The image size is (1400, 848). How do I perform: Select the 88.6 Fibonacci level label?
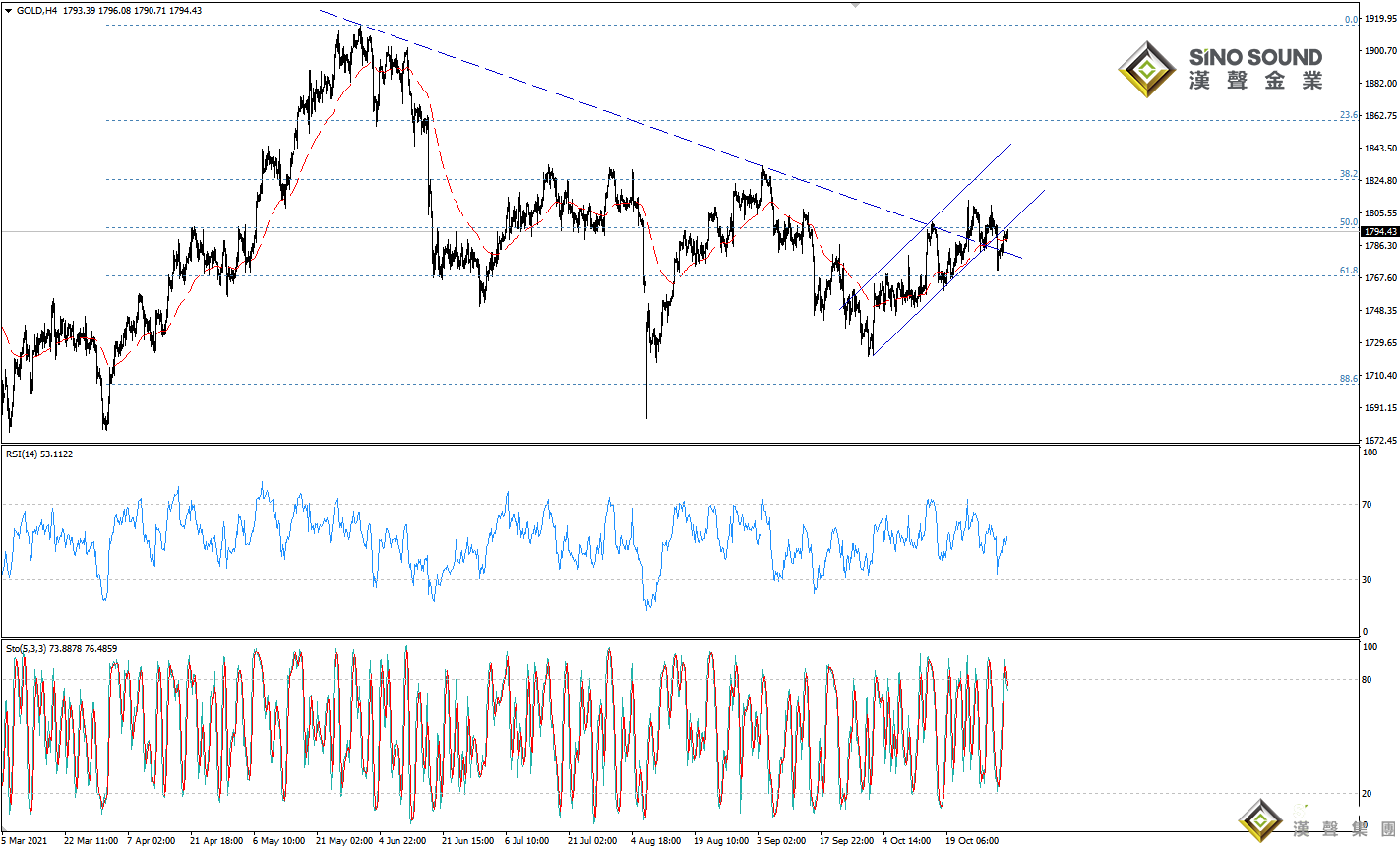tap(1349, 379)
